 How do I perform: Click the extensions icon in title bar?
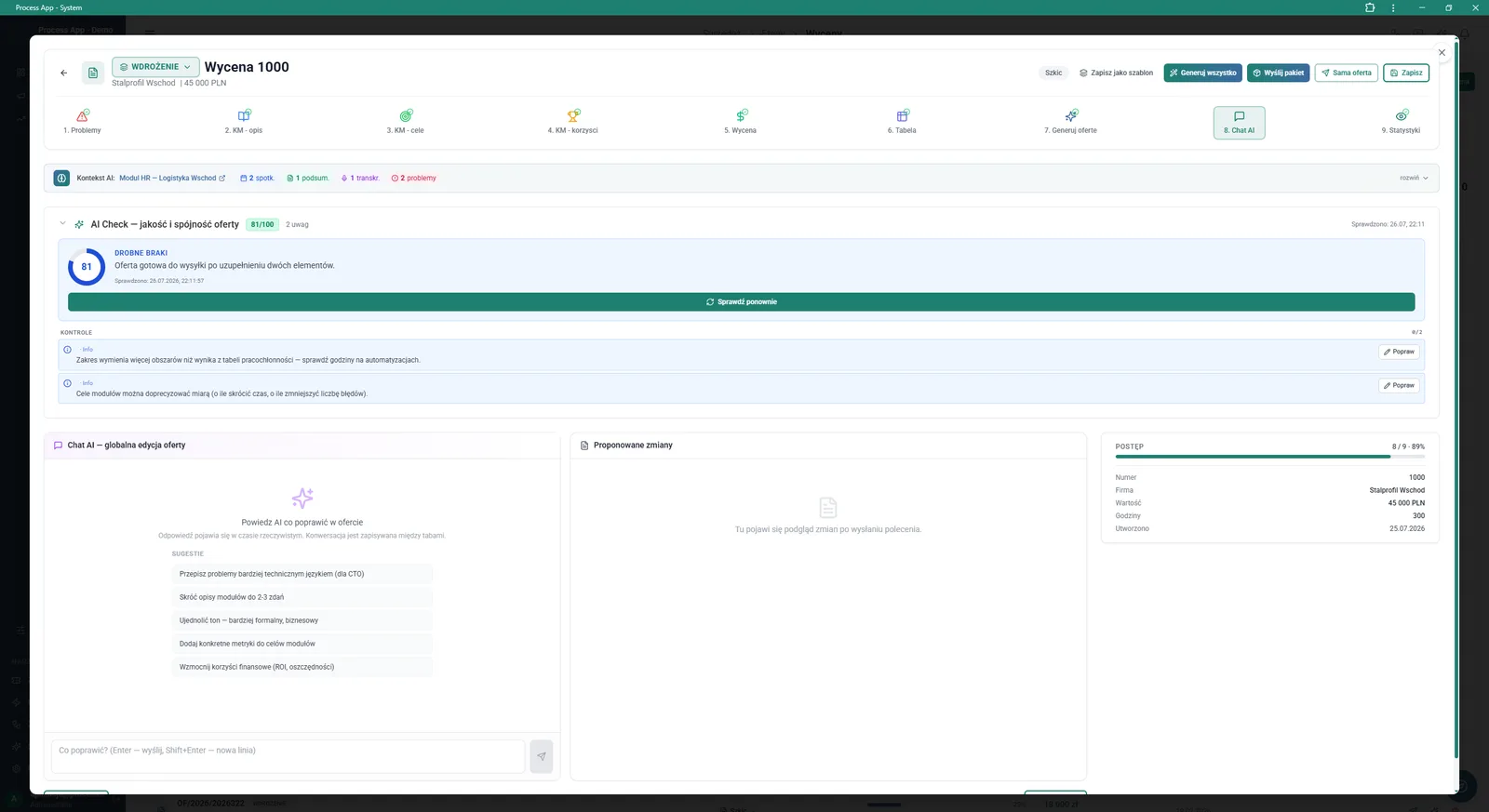(1370, 7)
